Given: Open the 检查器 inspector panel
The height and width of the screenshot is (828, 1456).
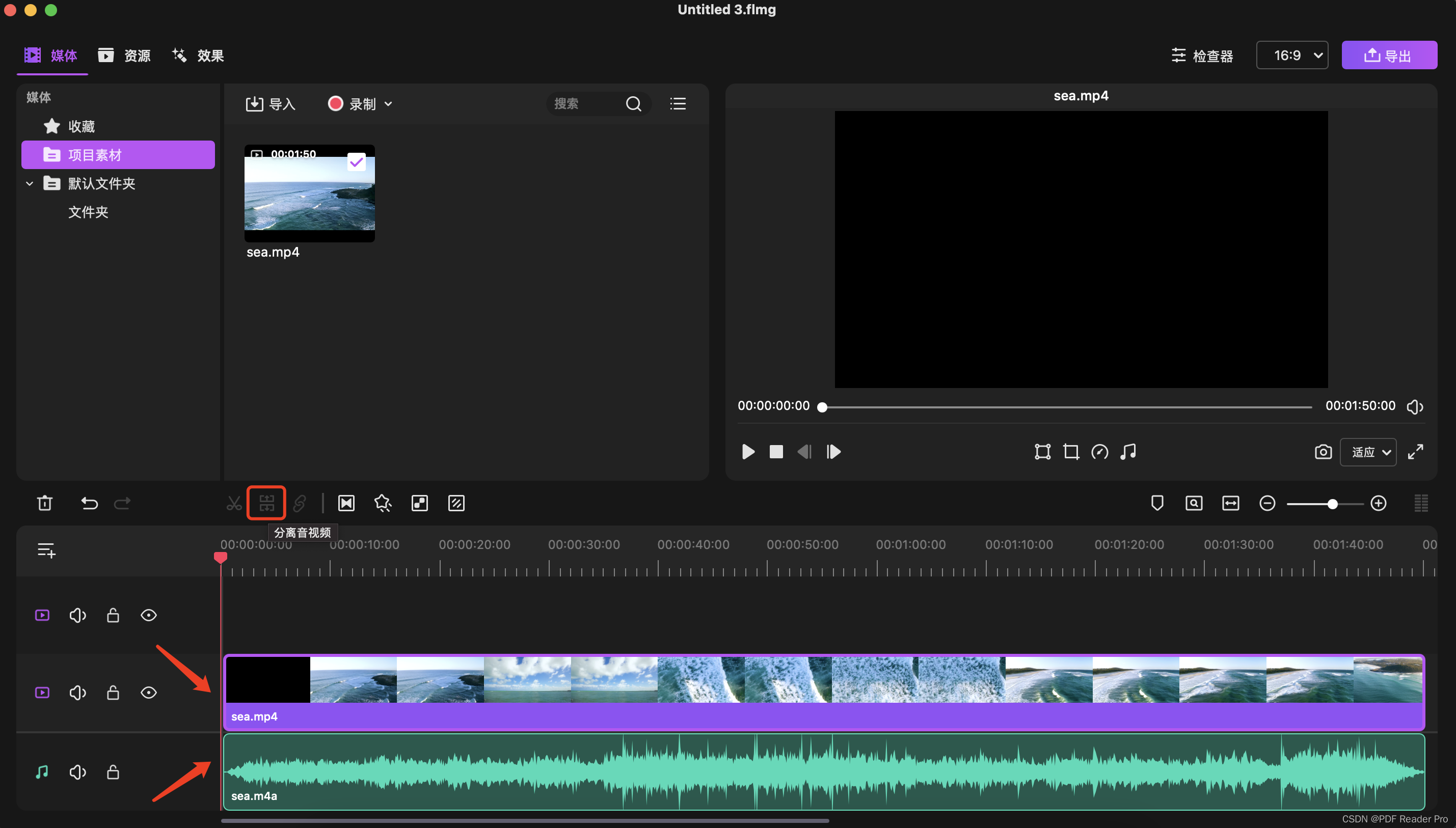Looking at the screenshot, I should coord(1202,55).
